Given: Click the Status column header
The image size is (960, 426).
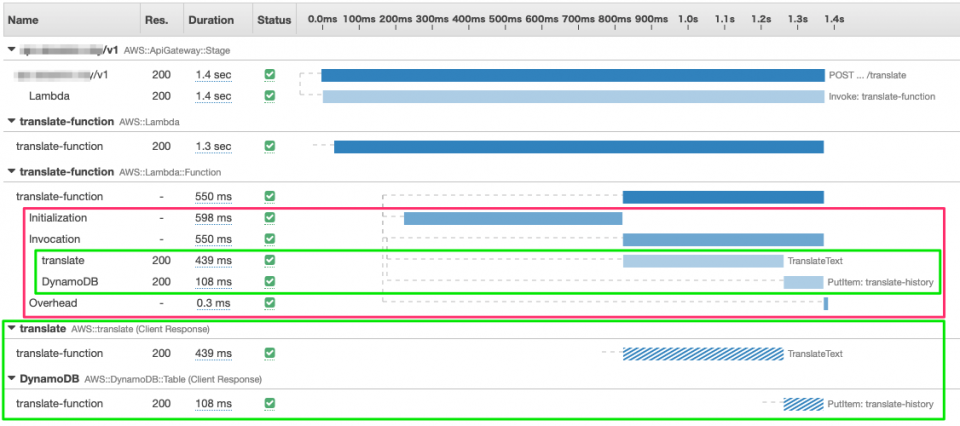Looking at the screenshot, I should click(273, 19).
